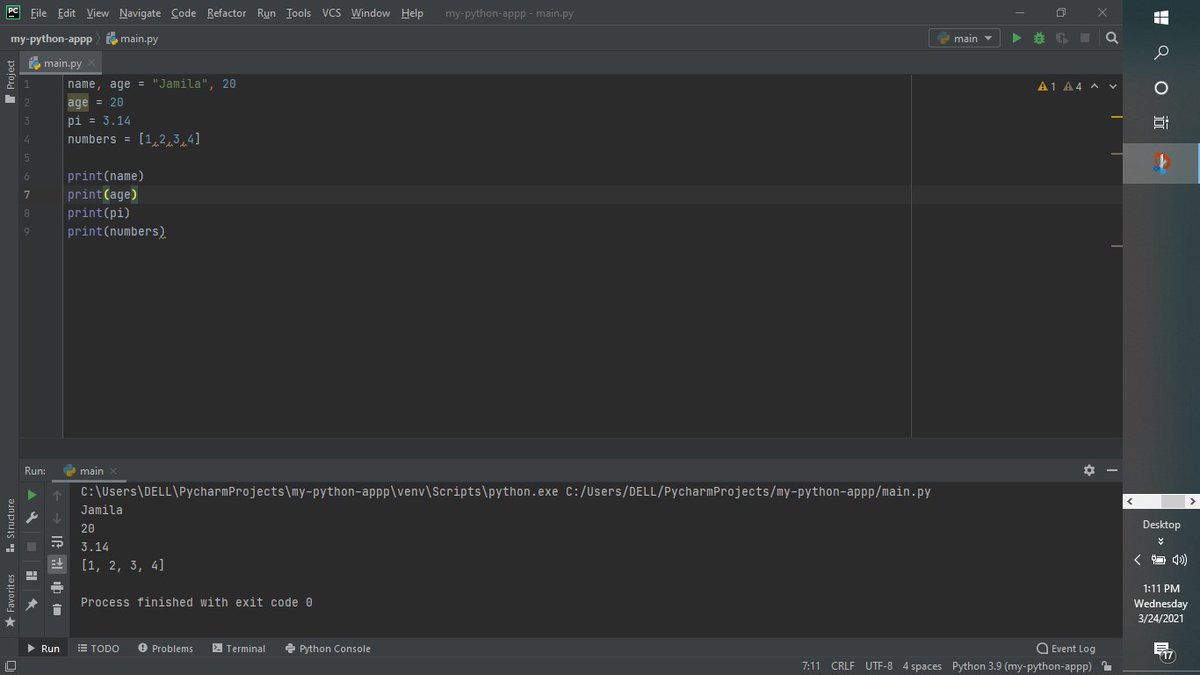Click the stop button in Run panel
Screen dimensions: 1200x675
pos(31,546)
